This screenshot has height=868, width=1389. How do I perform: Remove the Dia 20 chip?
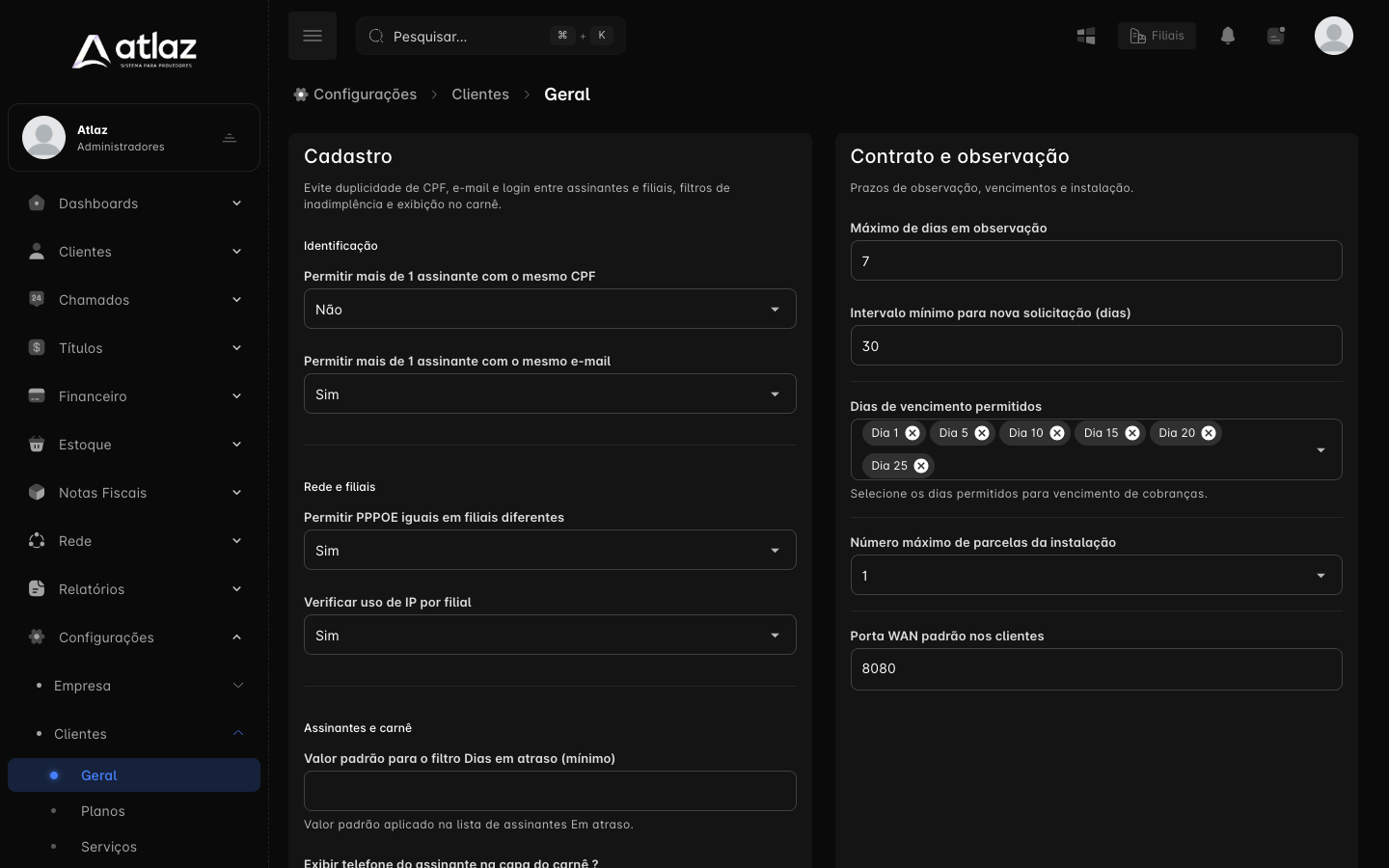(x=1209, y=433)
